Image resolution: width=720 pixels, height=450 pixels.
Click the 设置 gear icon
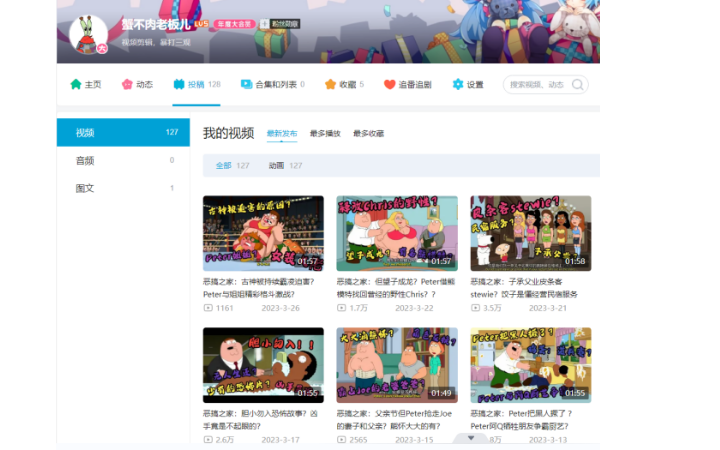pyautogui.click(x=458, y=84)
